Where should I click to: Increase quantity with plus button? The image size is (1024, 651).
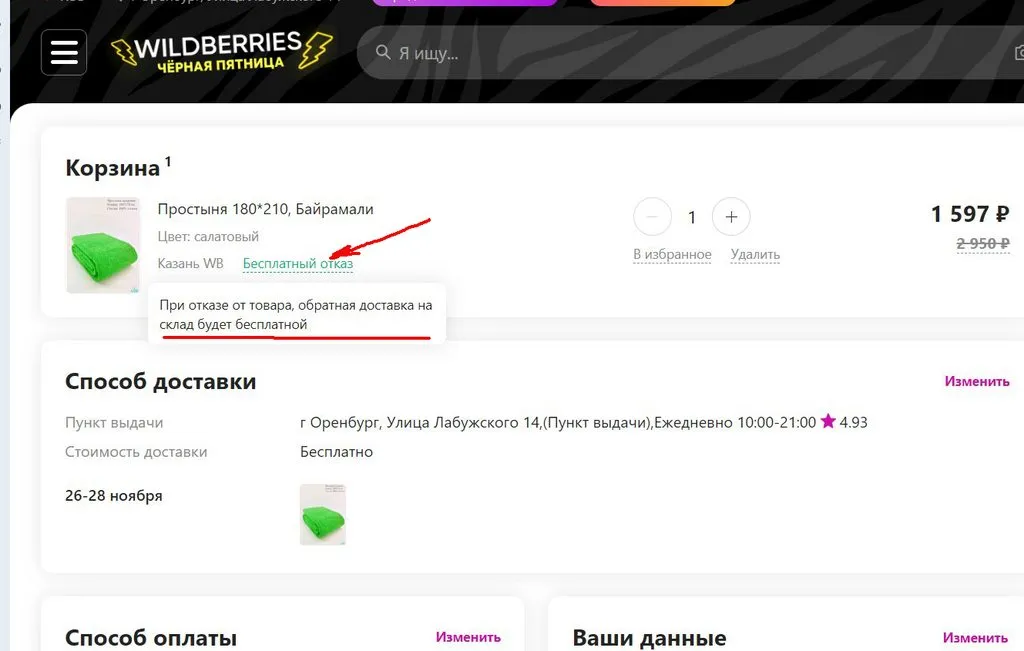pyautogui.click(x=731, y=217)
